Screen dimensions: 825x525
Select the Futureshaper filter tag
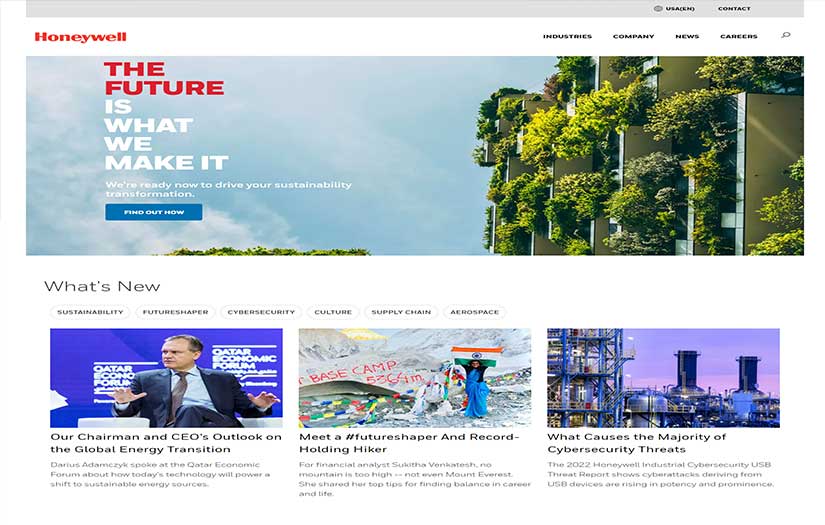(x=175, y=312)
